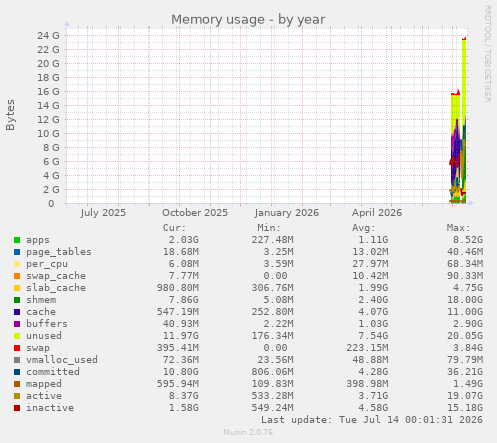Click the 'per_cpu' legend label
This screenshot has width=497, height=443.
[47, 264]
